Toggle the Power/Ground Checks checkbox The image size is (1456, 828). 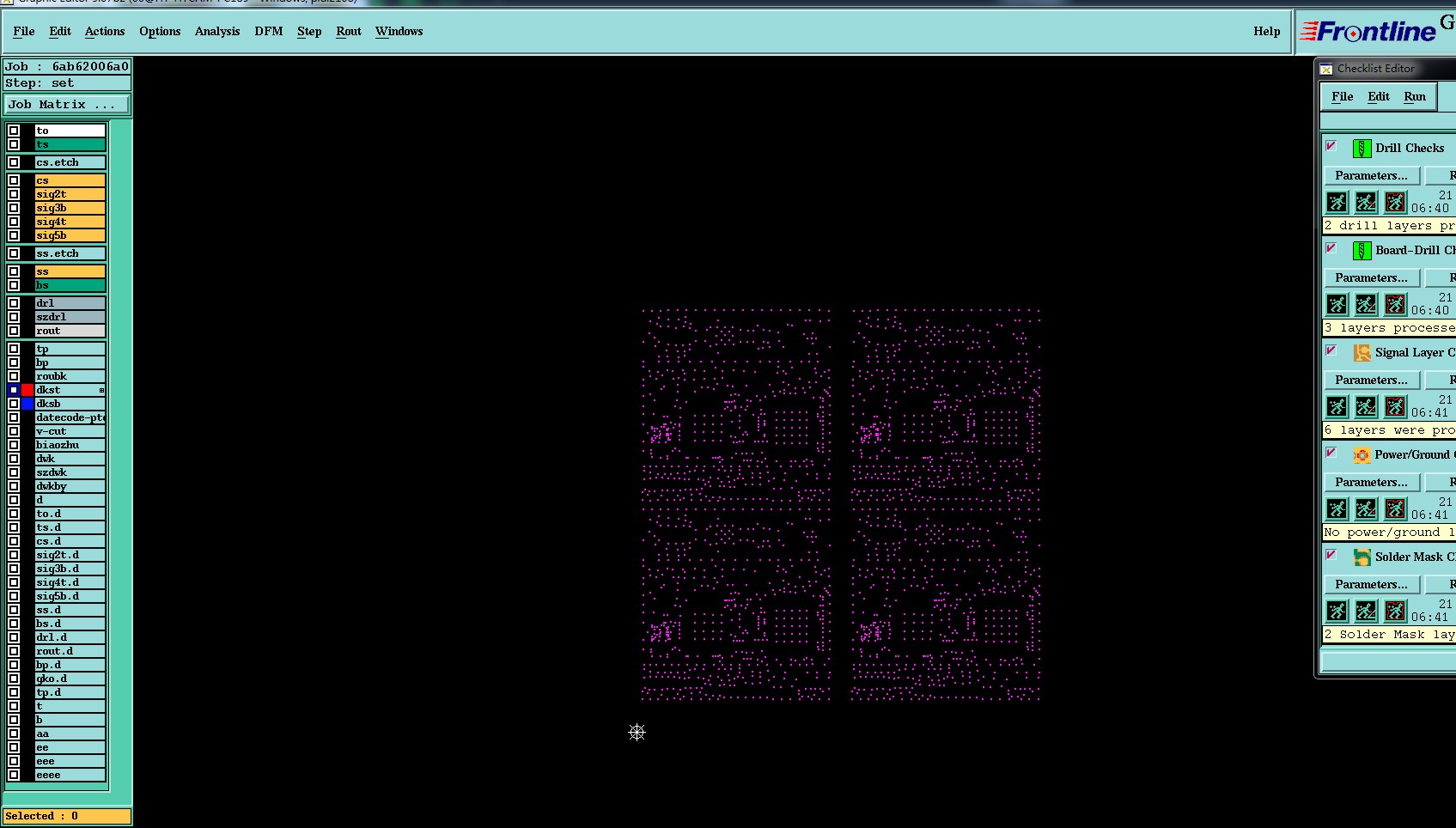click(x=1331, y=453)
